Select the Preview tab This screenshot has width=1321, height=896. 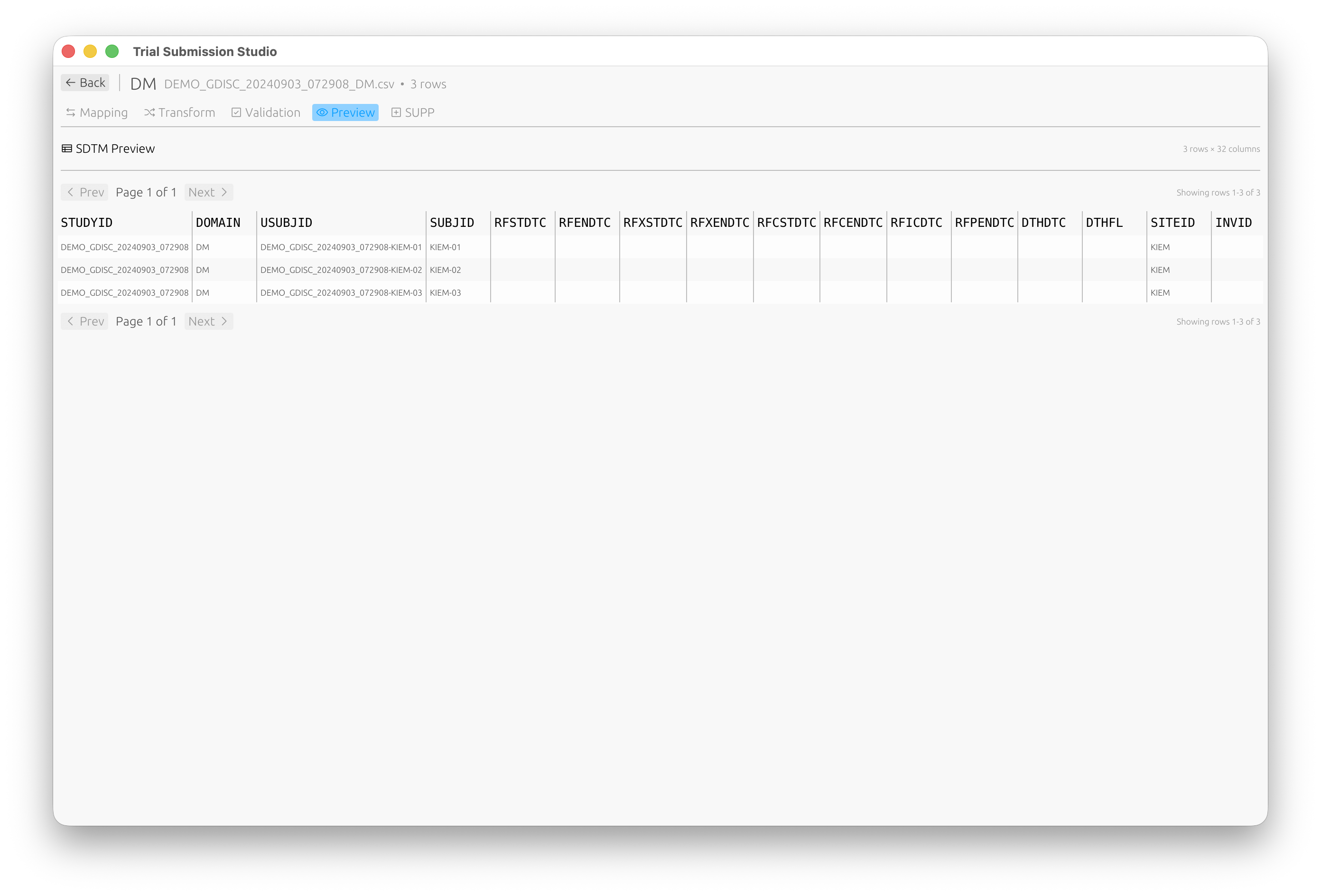345,112
